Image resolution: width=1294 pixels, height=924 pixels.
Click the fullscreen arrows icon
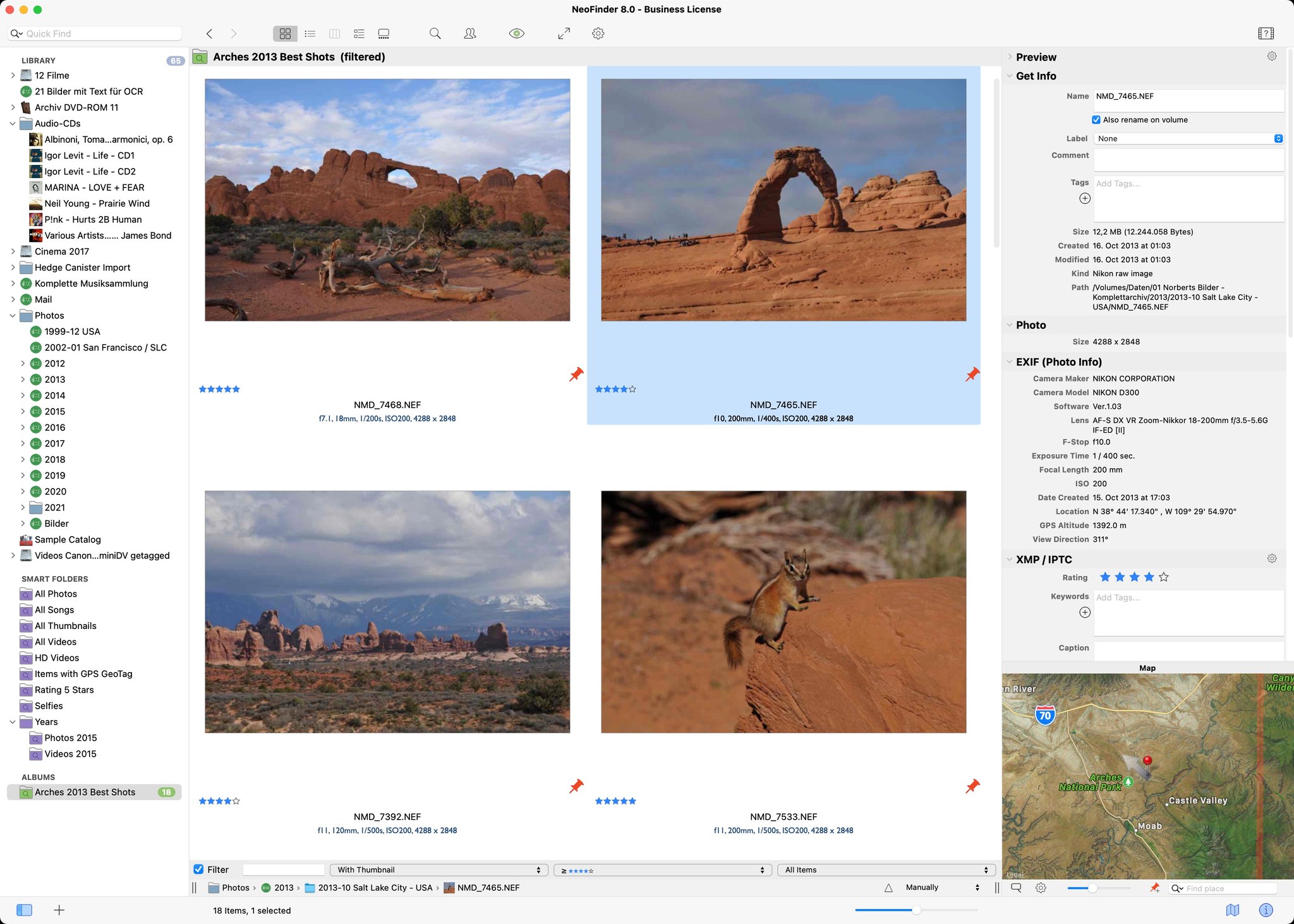(564, 33)
